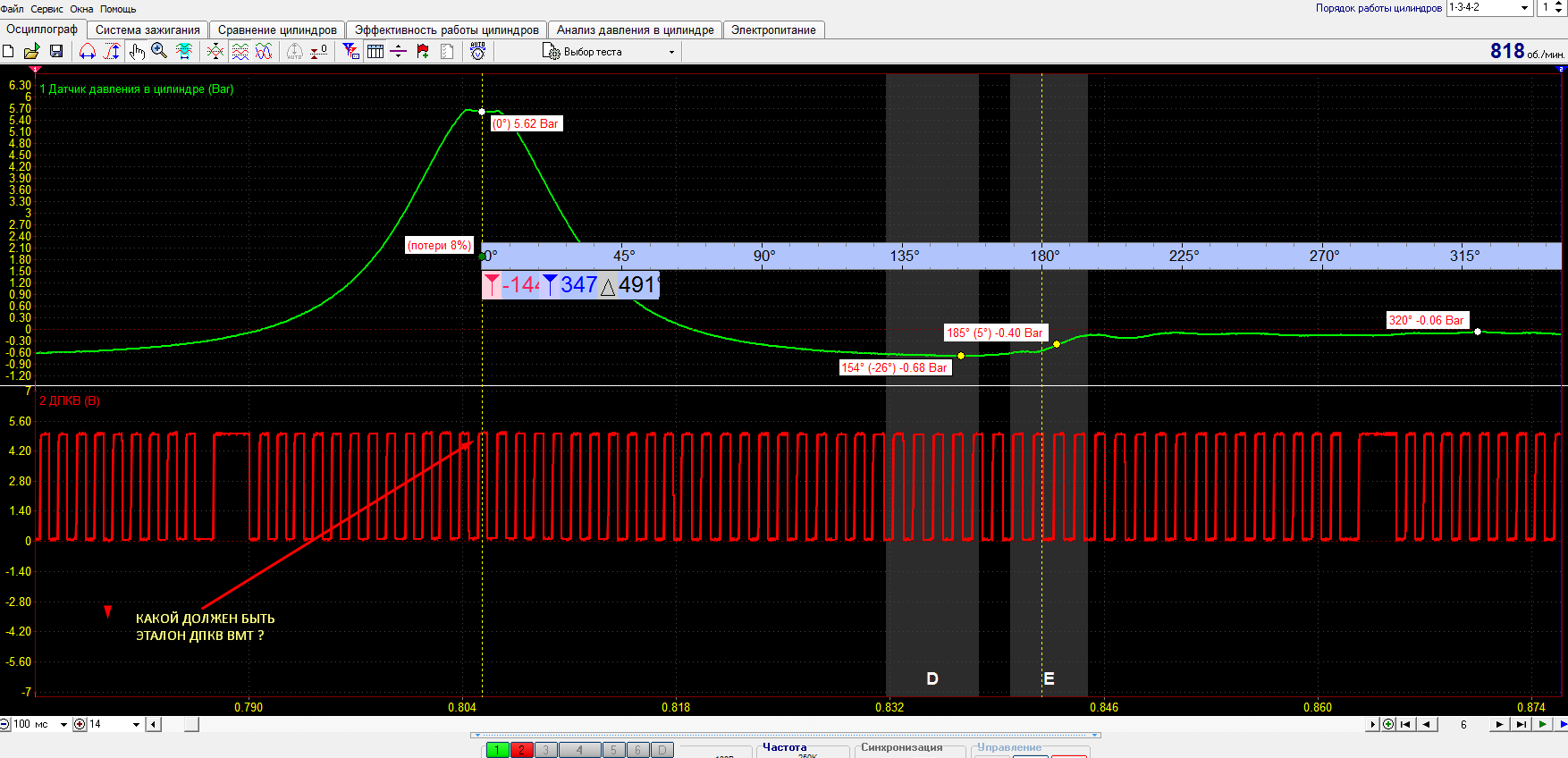Toggle channel 4 button
The width and height of the screenshot is (1568, 758).
[579, 750]
